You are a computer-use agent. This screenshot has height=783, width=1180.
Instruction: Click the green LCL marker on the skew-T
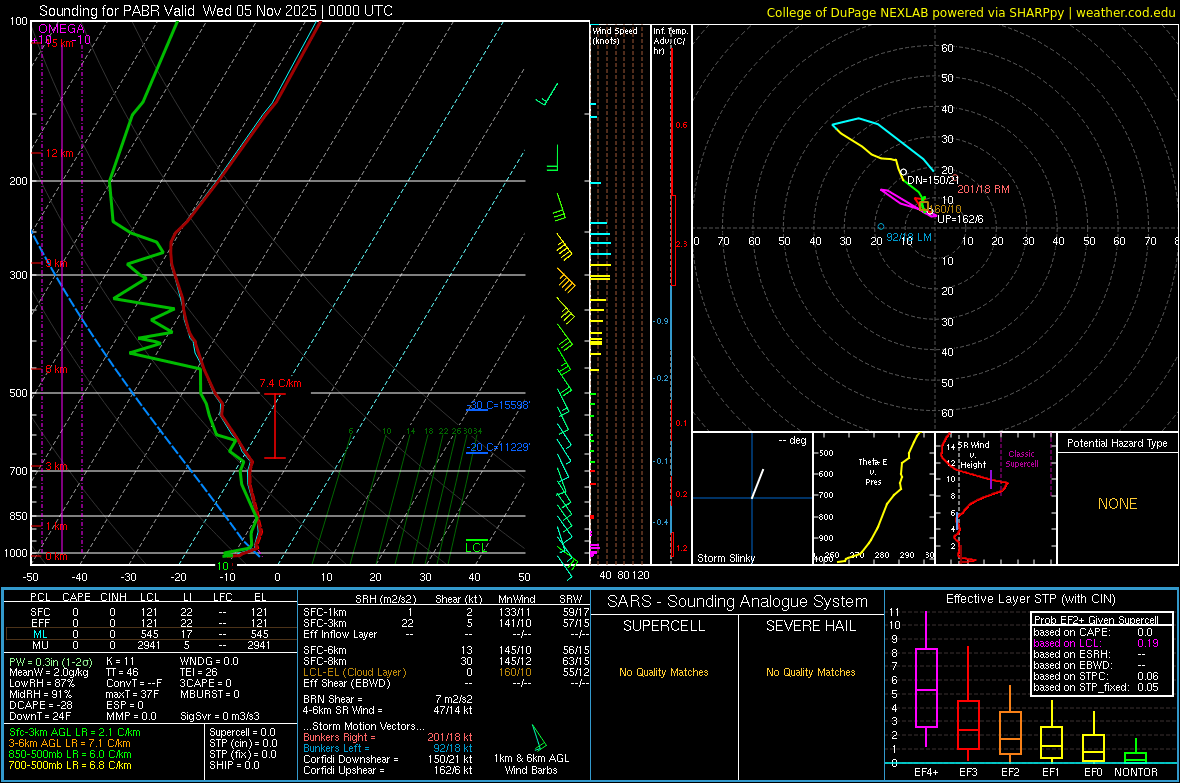476,546
